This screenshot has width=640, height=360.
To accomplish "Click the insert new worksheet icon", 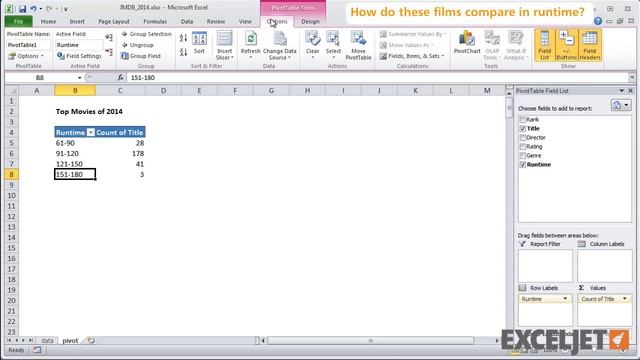I will click(91, 340).
